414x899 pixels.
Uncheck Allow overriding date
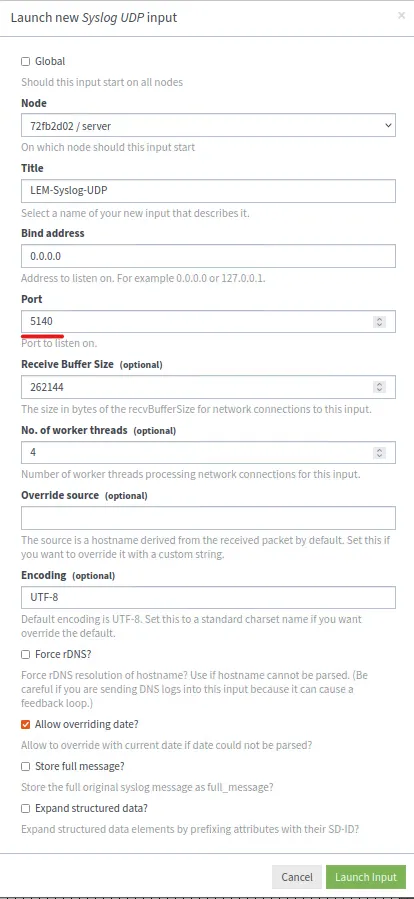coord(25,725)
